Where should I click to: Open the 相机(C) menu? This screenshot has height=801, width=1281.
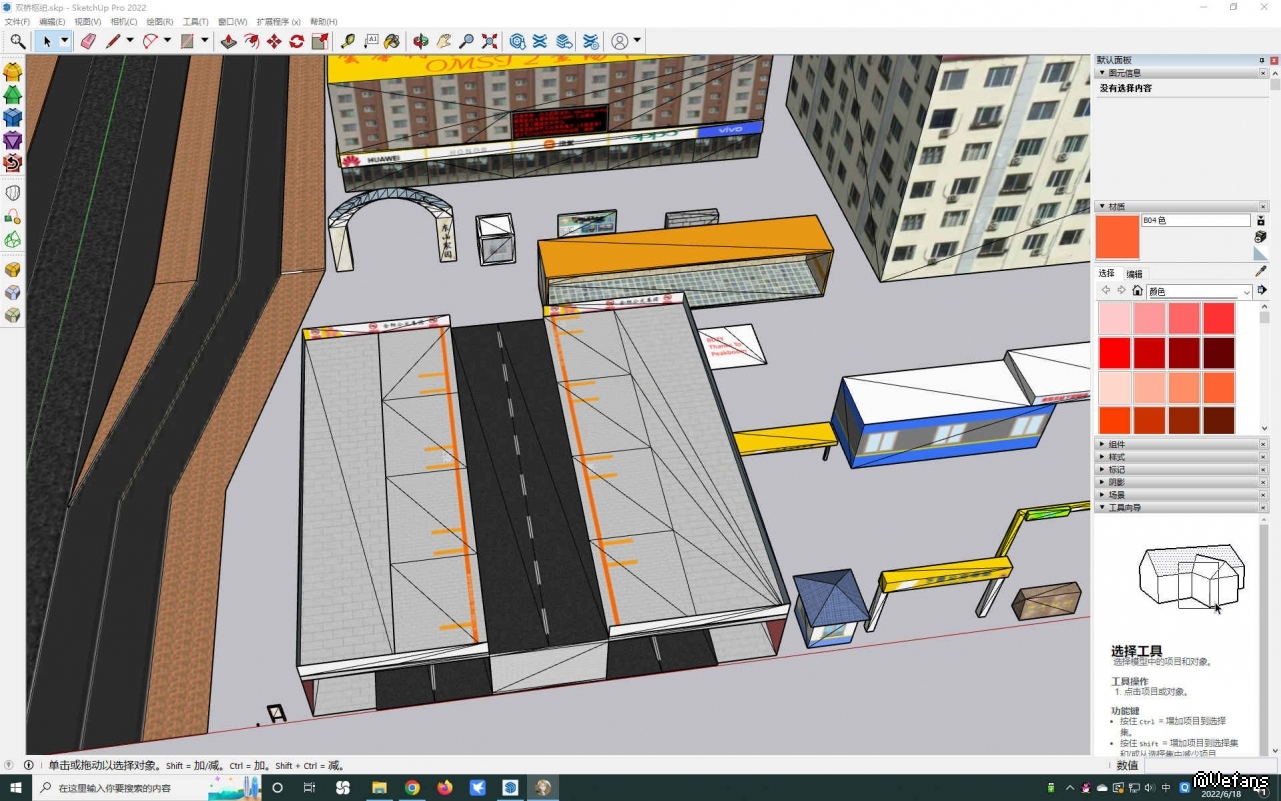pos(124,21)
